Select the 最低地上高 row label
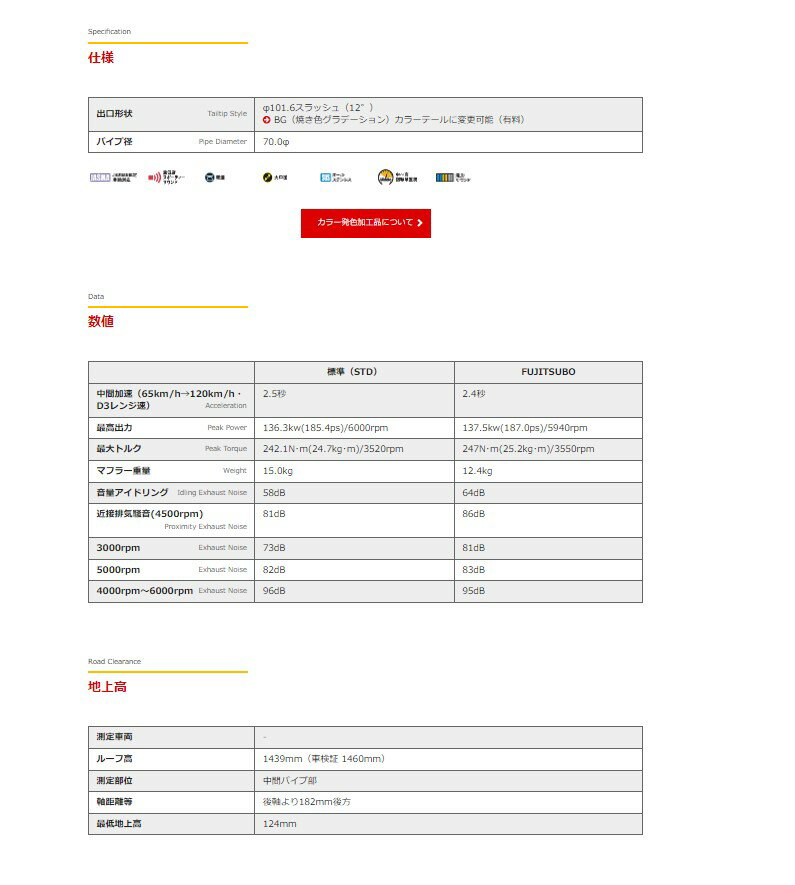The image size is (795, 885). pos(119,824)
